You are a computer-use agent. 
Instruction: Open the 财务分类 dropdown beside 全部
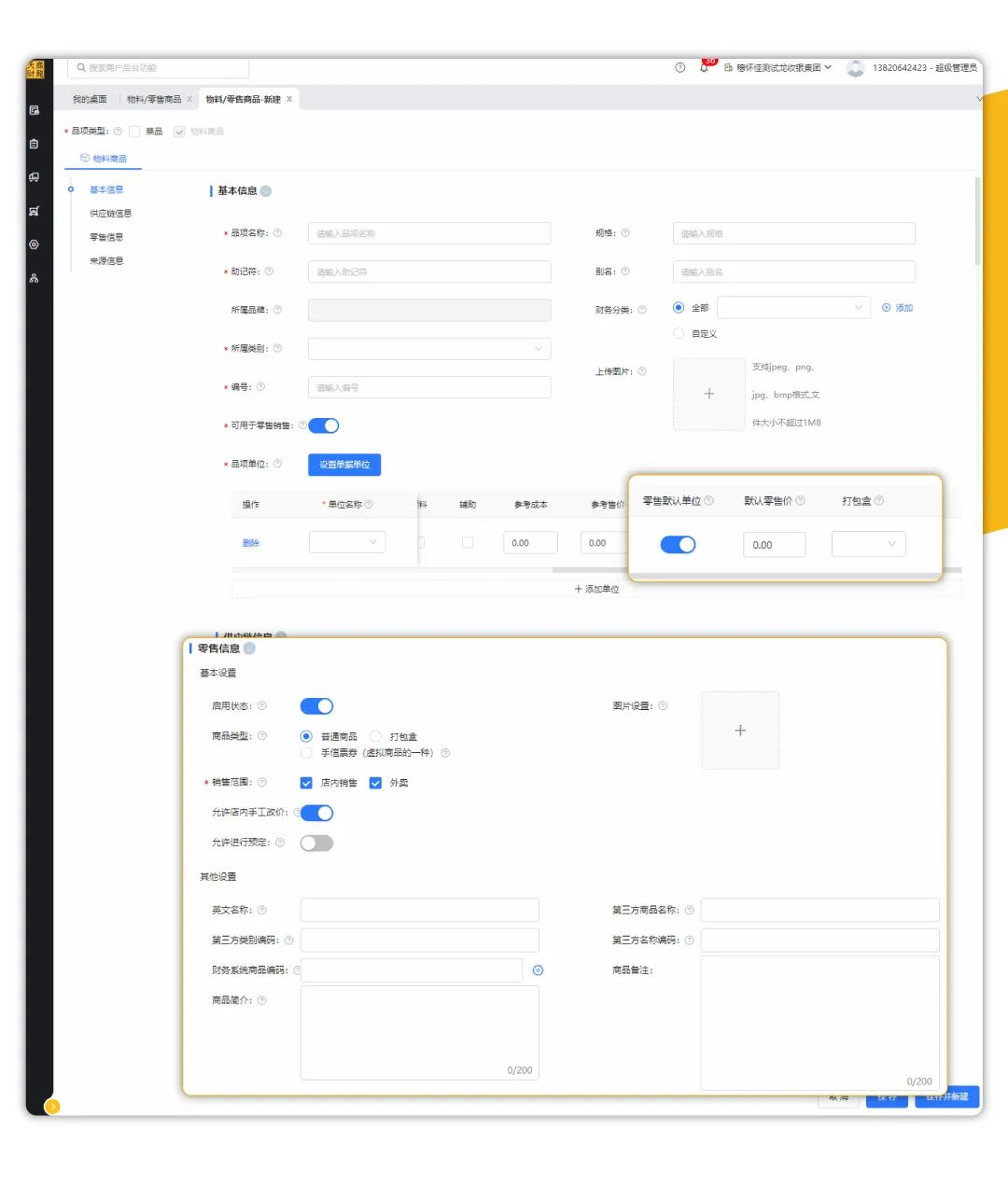click(x=793, y=308)
